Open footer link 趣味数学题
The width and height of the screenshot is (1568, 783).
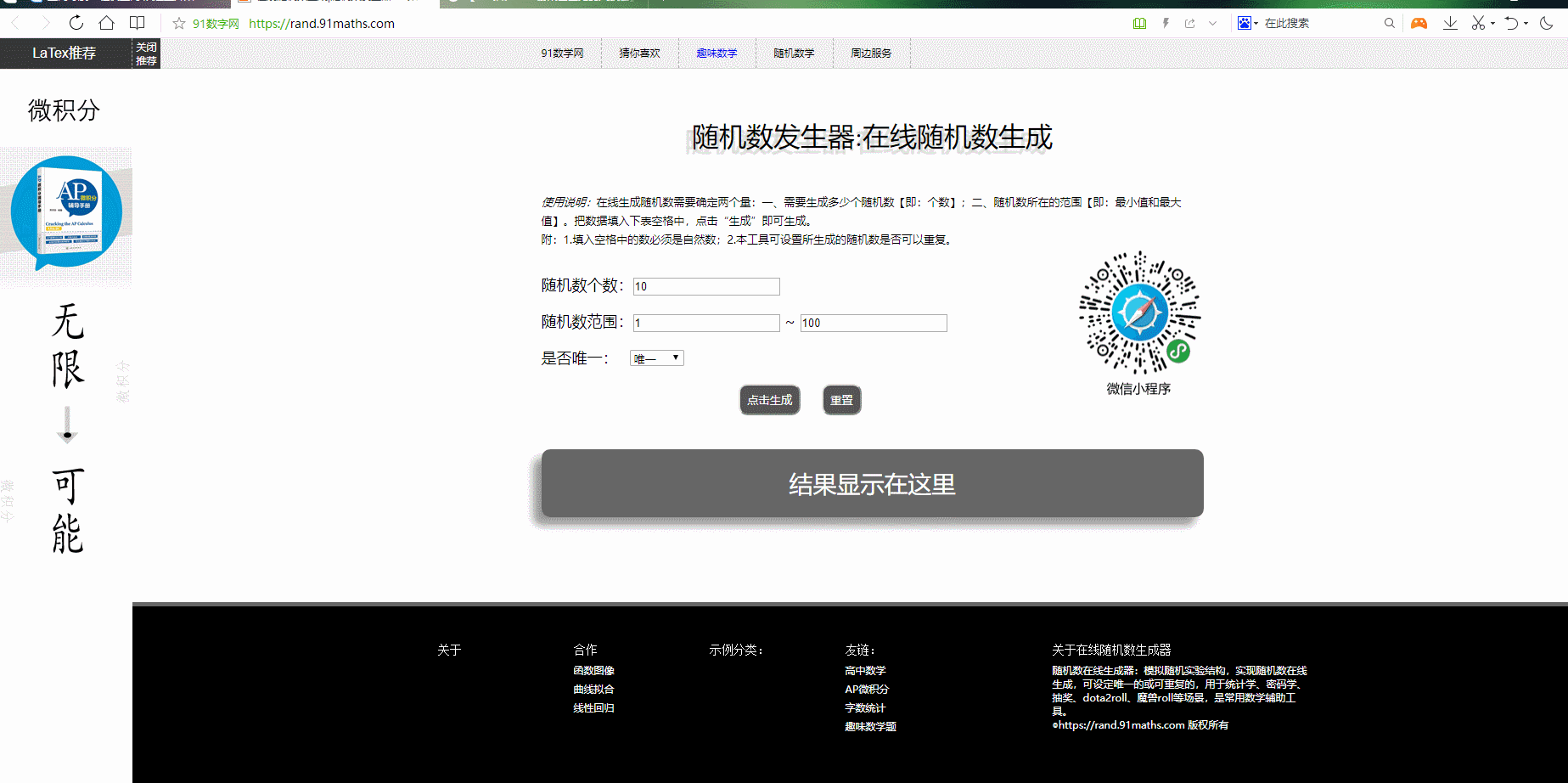870,726
